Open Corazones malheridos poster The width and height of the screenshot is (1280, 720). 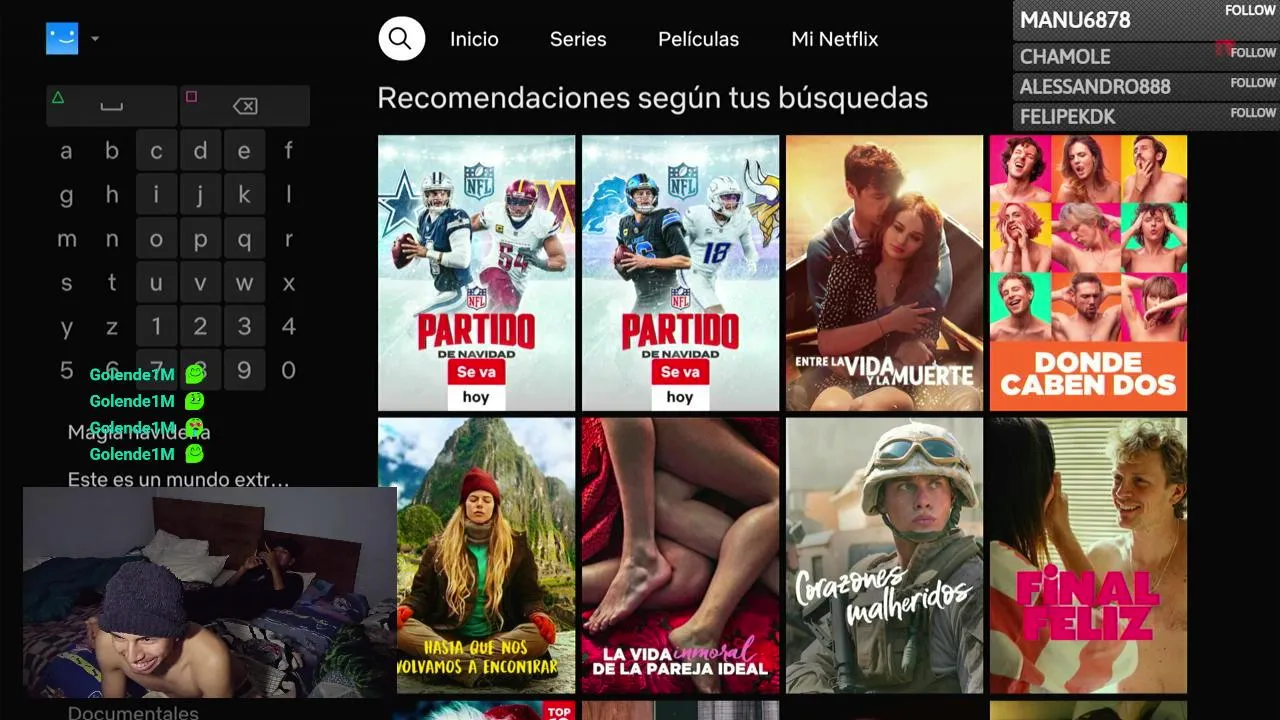click(884, 556)
